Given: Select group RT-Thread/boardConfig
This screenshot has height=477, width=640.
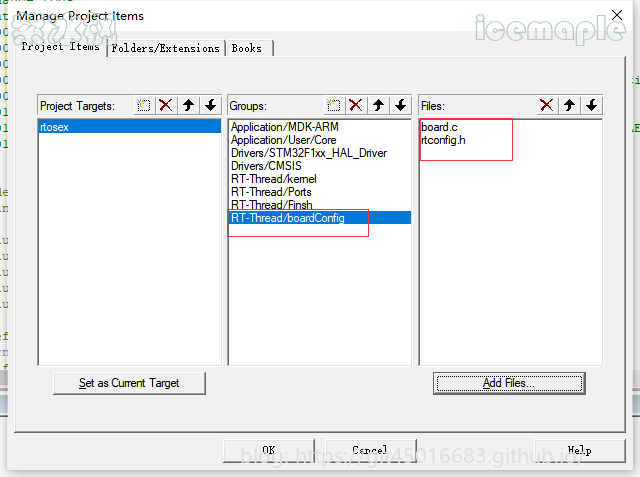Looking at the screenshot, I should (x=320, y=217).
